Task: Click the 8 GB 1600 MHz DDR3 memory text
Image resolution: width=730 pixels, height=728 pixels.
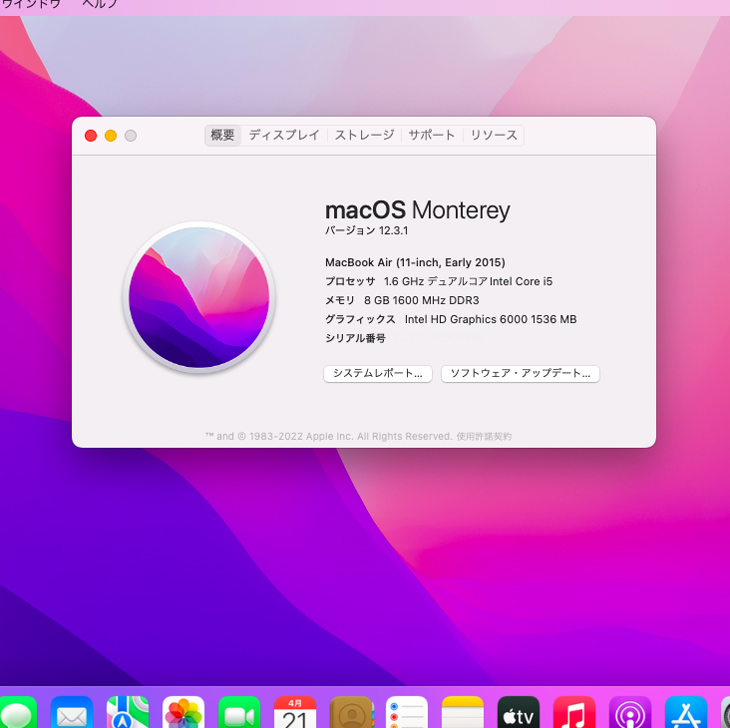Action: [421, 300]
